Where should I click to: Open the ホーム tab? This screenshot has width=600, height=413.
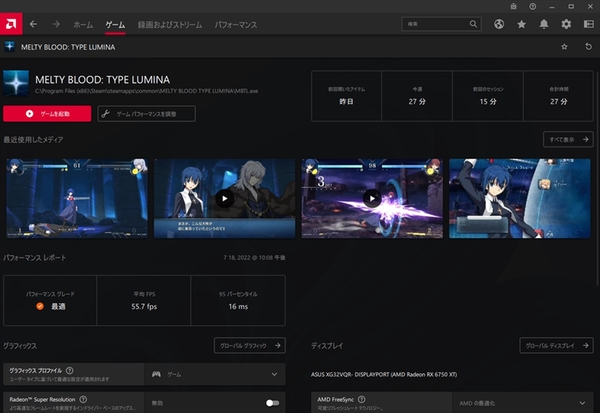coord(83,25)
